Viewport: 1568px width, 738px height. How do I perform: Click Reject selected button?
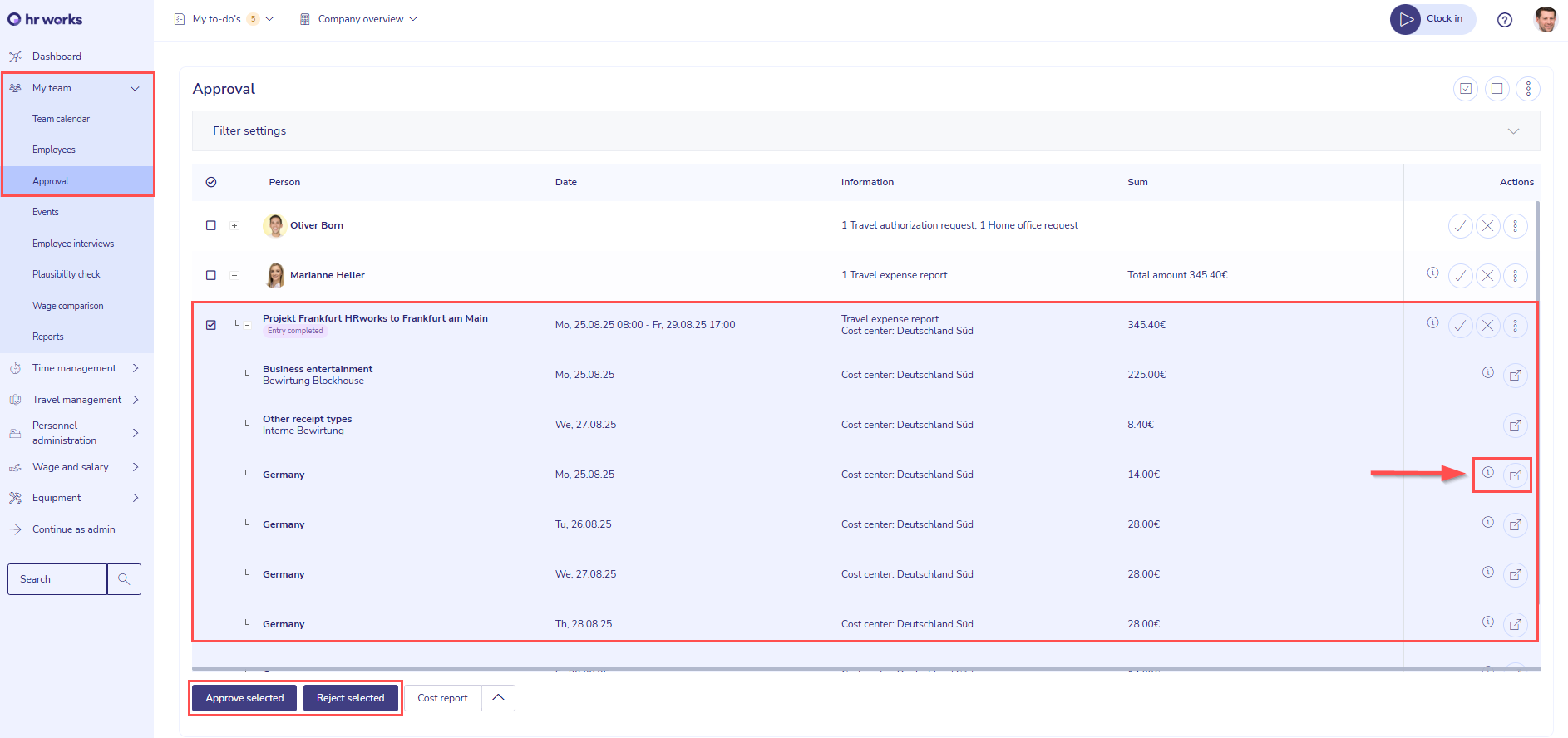coord(350,698)
